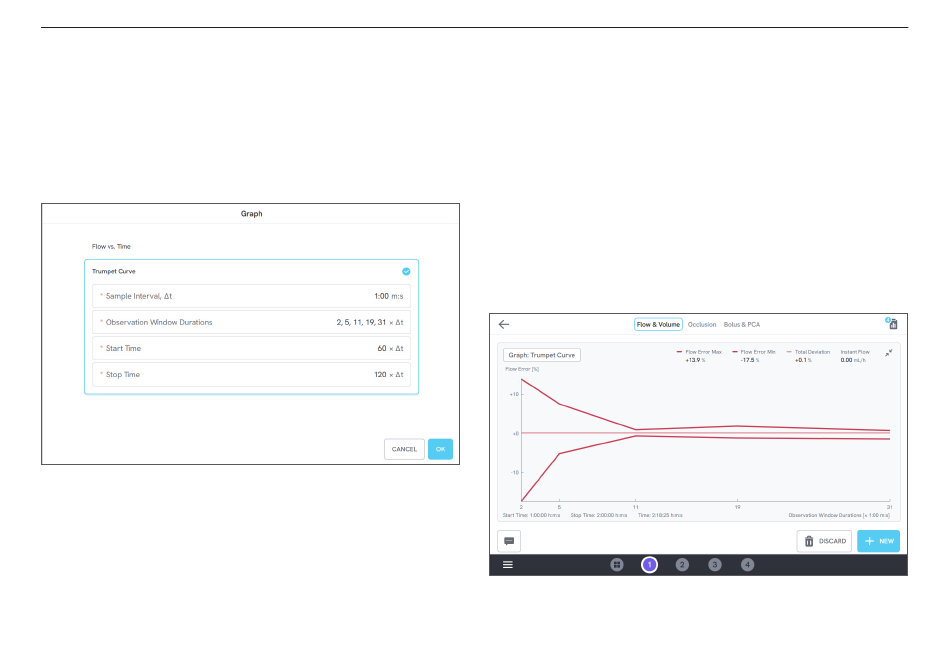950x657 pixels.
Task: Select channel 1 in bottom bar
Action: (x=649, y=565)
